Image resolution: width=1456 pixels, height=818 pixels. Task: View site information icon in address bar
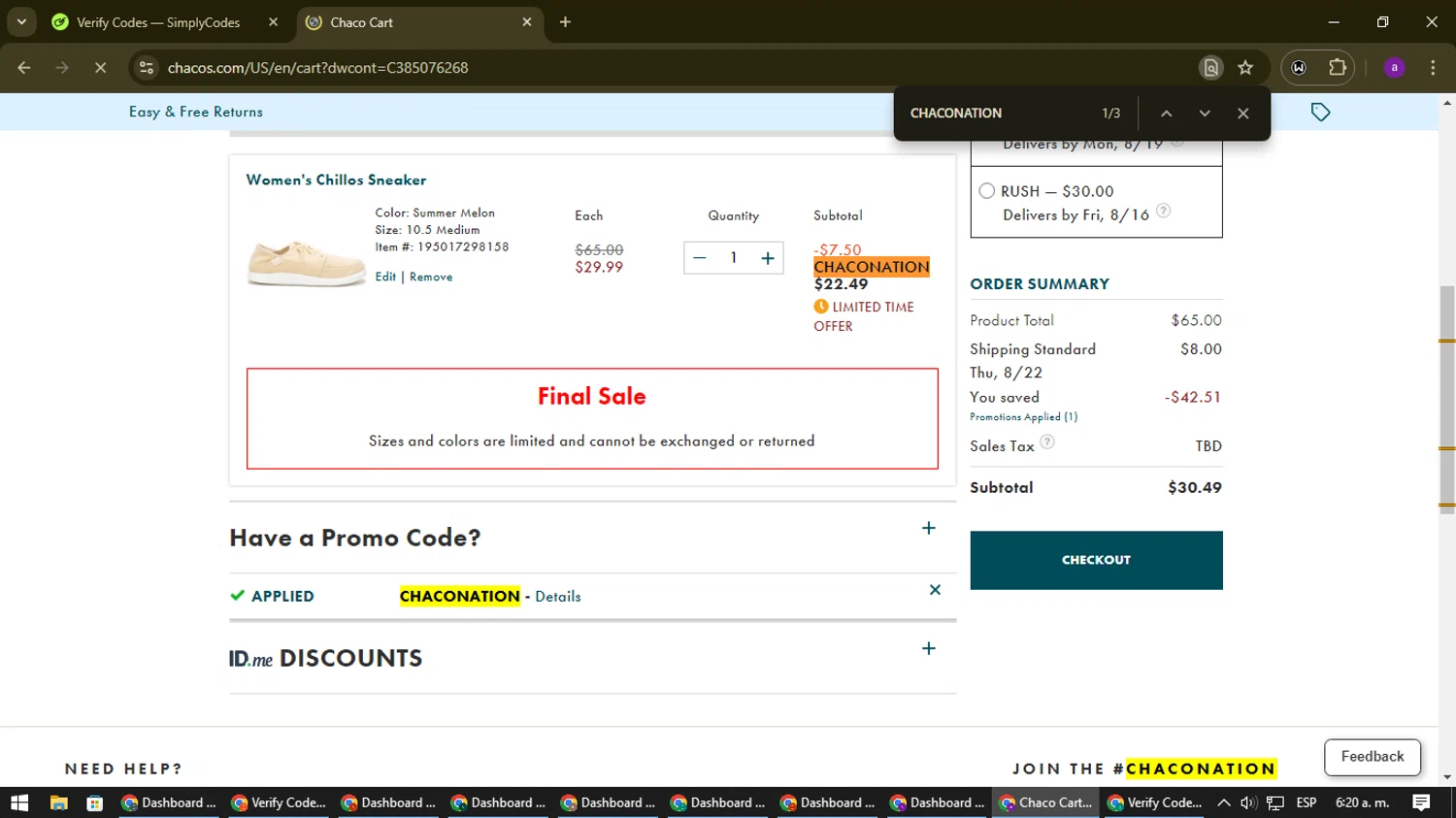147,68
